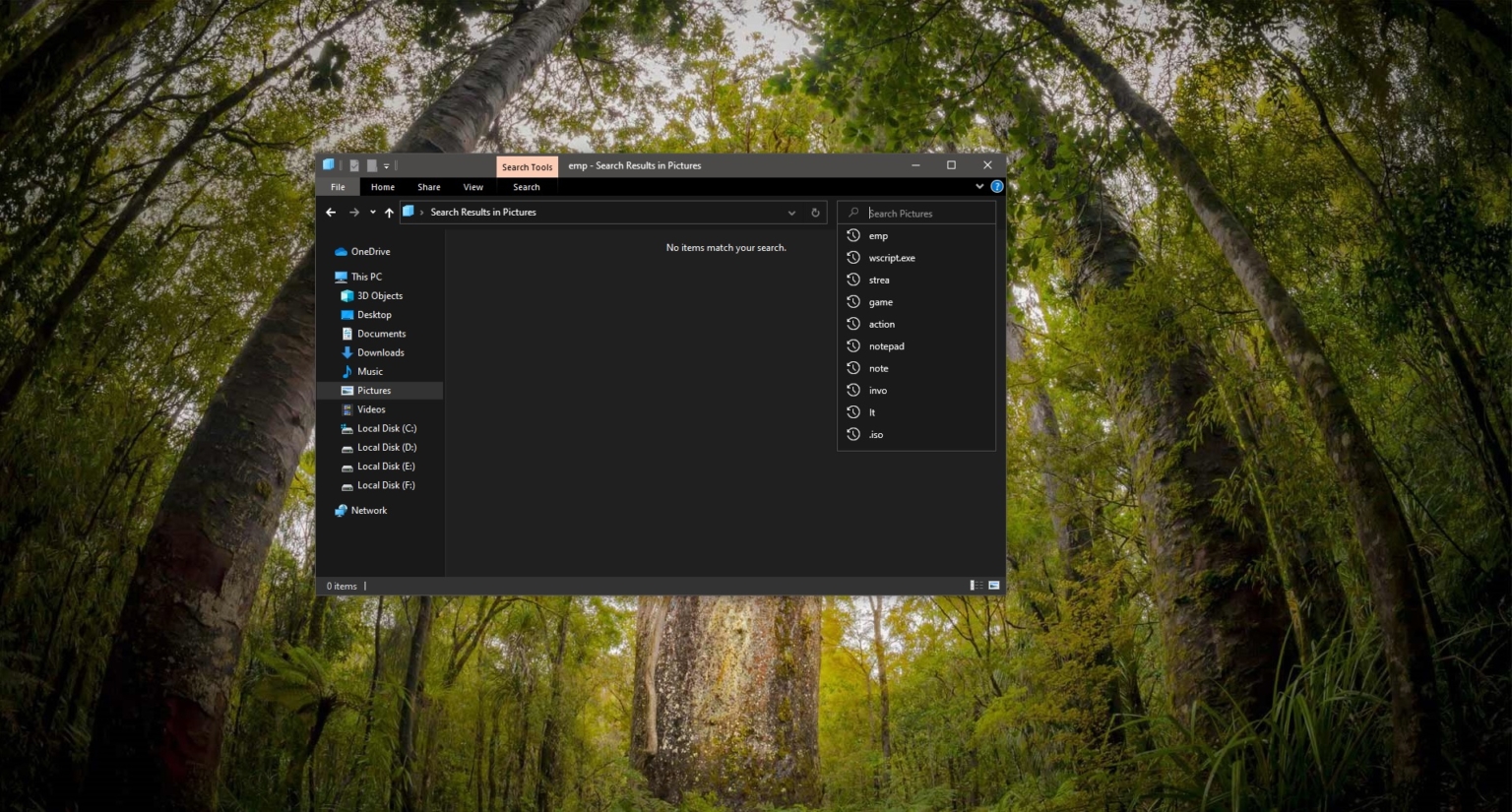The height and width of the screenshot is (812, 1512).
Task: Open the Search ribbon tab
Action: click(x=527, y=186)
